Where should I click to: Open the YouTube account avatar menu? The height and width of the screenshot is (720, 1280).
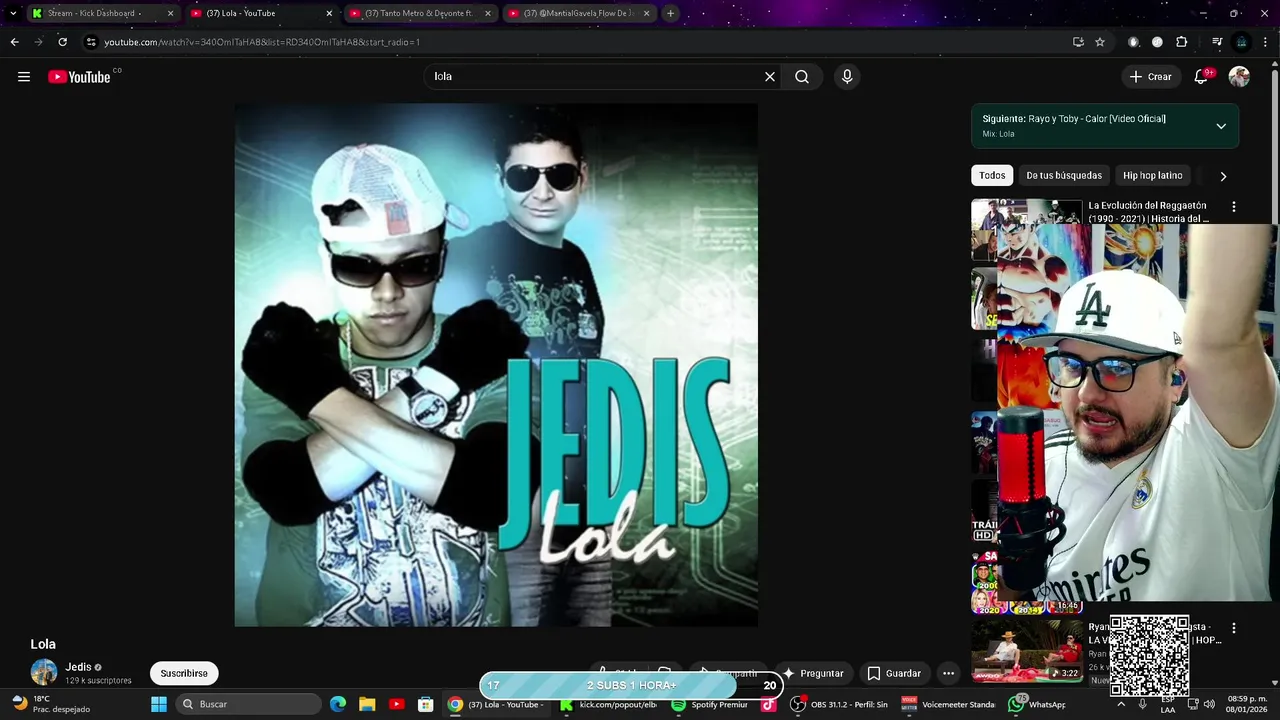[1239, 77]
